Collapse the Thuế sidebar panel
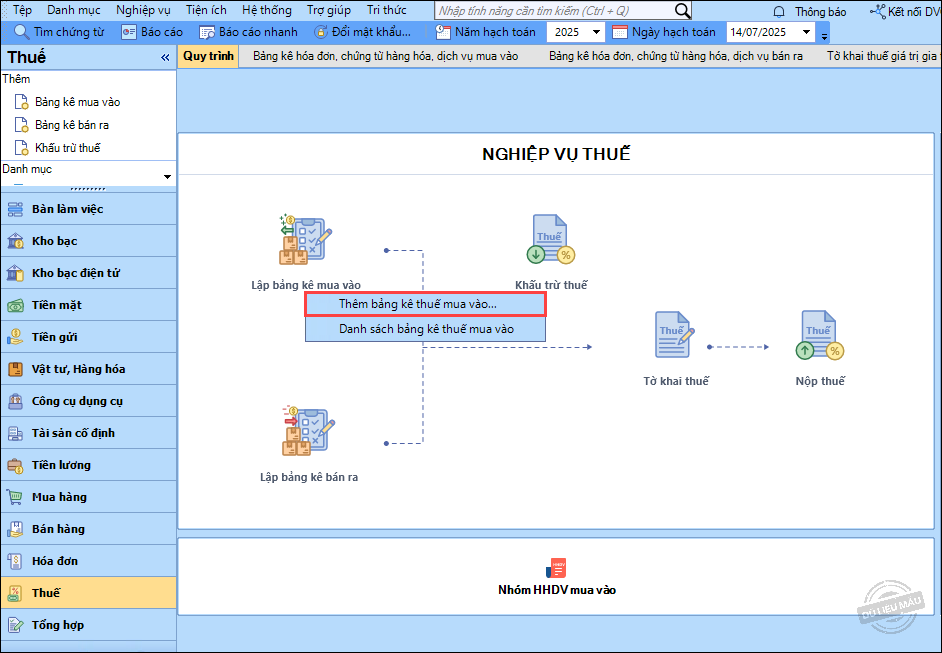The height and width of the screenshot is (653, 942). (165, 58)
